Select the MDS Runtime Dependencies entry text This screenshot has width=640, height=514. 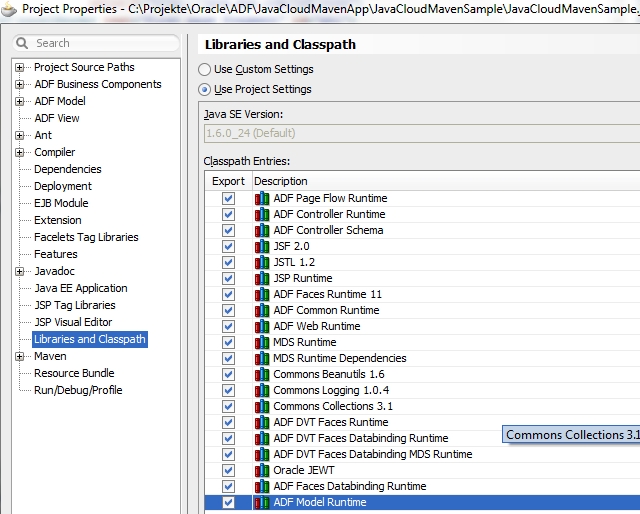pos(340,358)
